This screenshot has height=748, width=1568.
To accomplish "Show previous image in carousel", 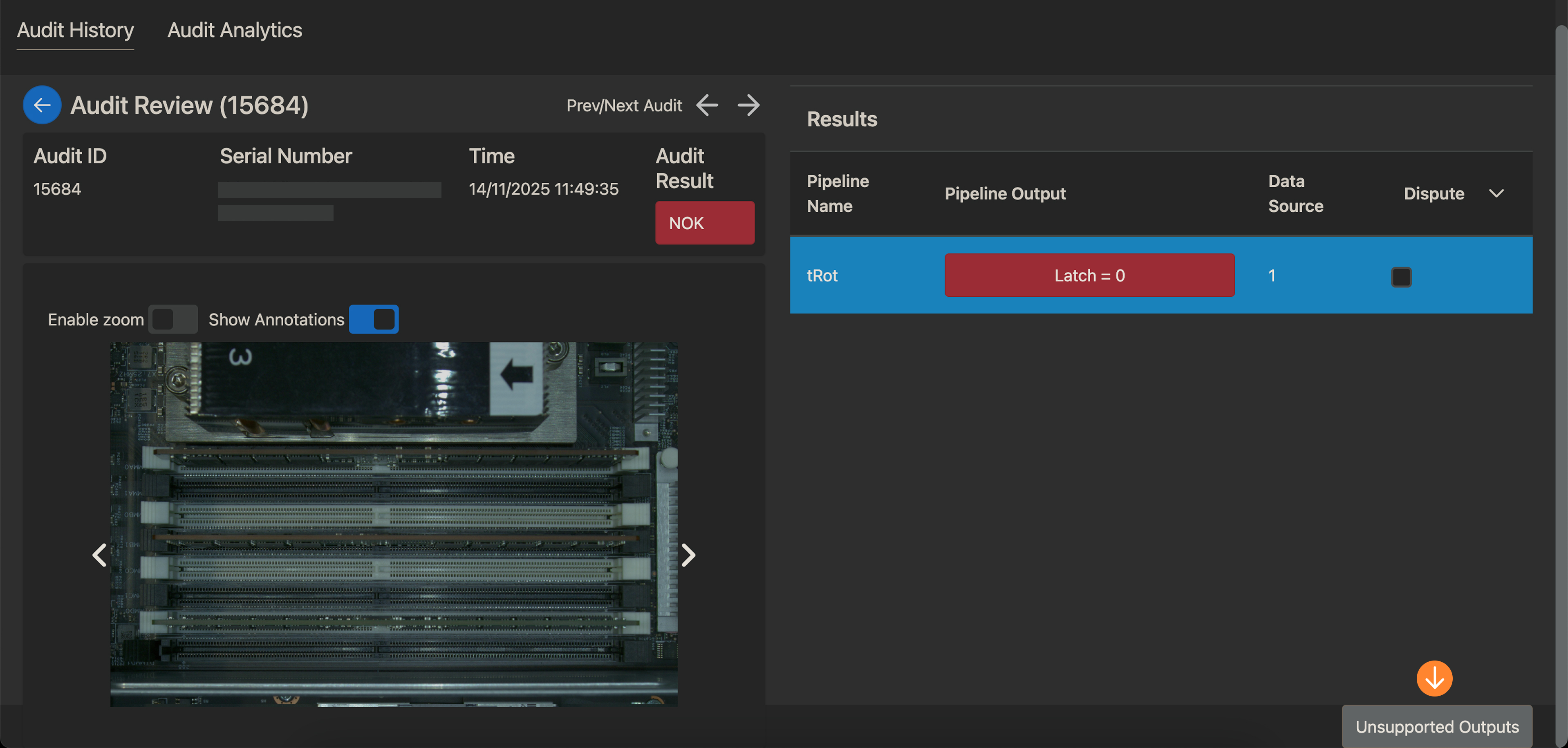I will point(99,554).
